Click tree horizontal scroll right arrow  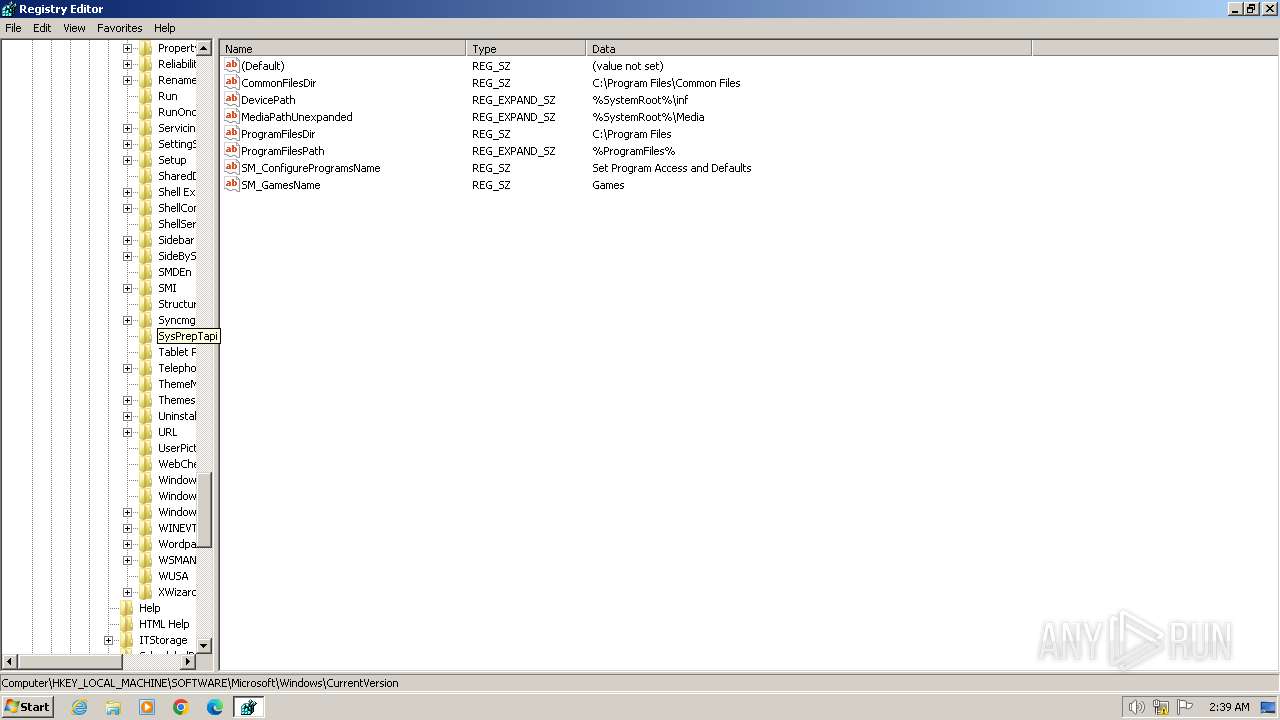188,662
